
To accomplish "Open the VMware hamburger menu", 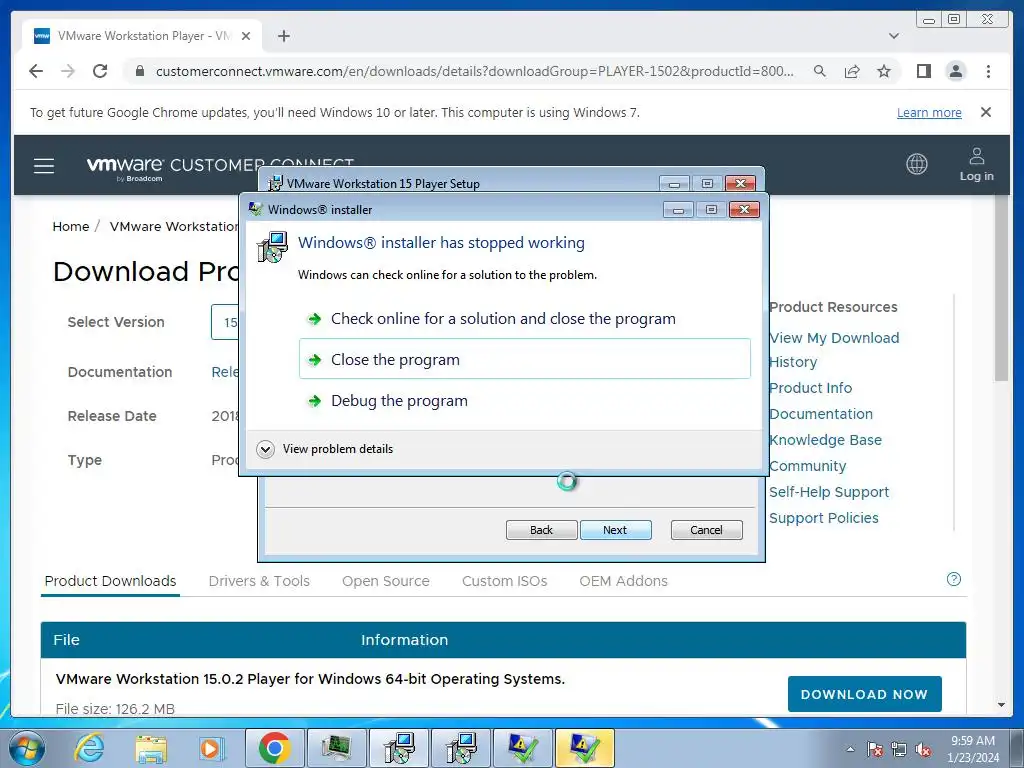I will coord(44,166).
